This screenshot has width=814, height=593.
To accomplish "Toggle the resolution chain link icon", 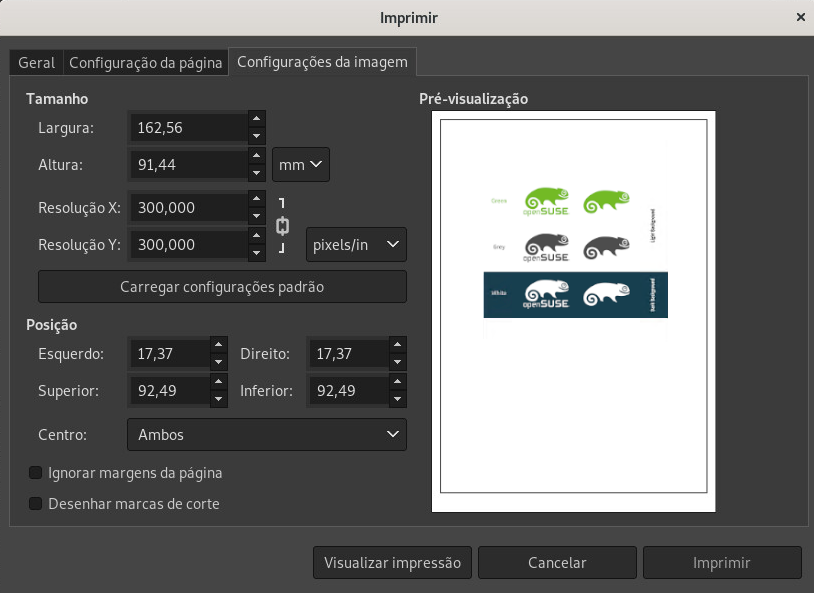I will [282, 226].
